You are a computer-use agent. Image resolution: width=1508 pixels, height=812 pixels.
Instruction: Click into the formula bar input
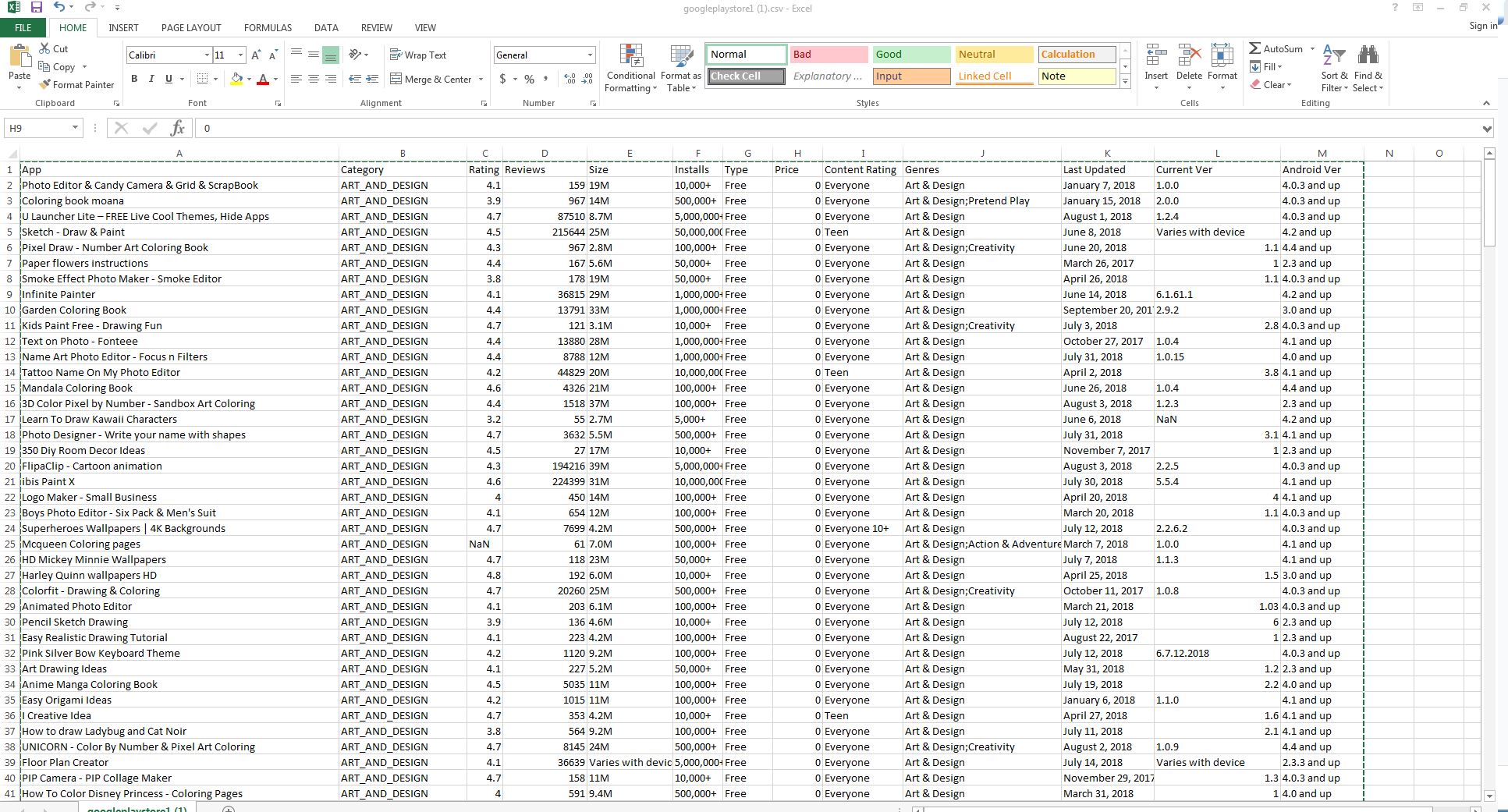point(839,128)
